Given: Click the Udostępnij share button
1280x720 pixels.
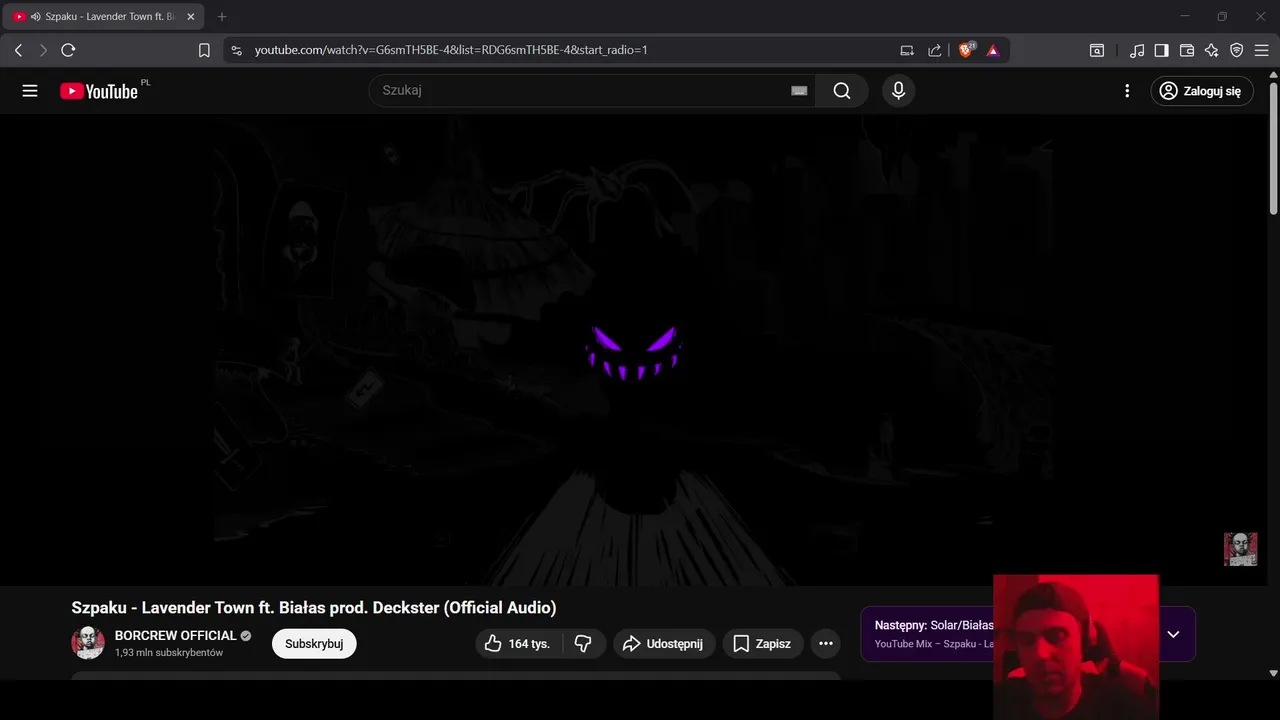Looking at the screenshot, I should click(x=664, y=644).
